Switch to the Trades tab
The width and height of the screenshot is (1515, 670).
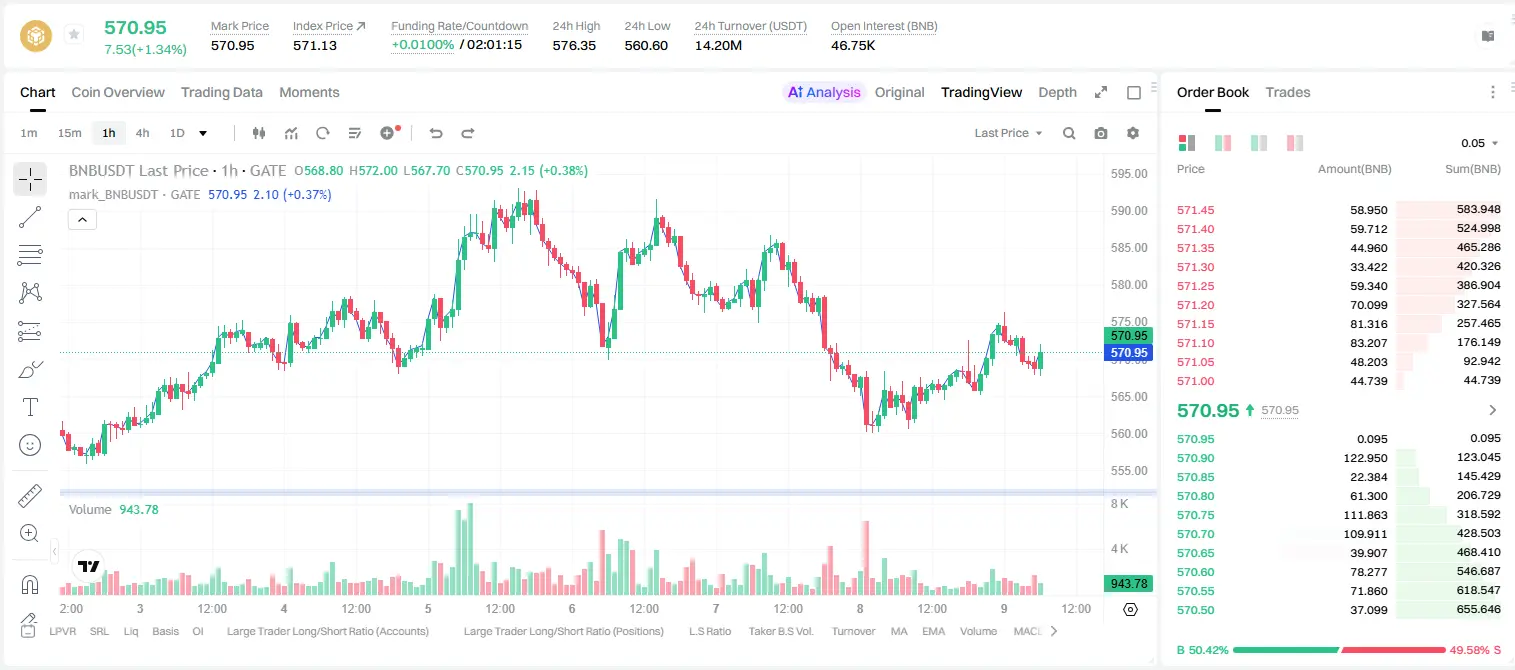1287,92
